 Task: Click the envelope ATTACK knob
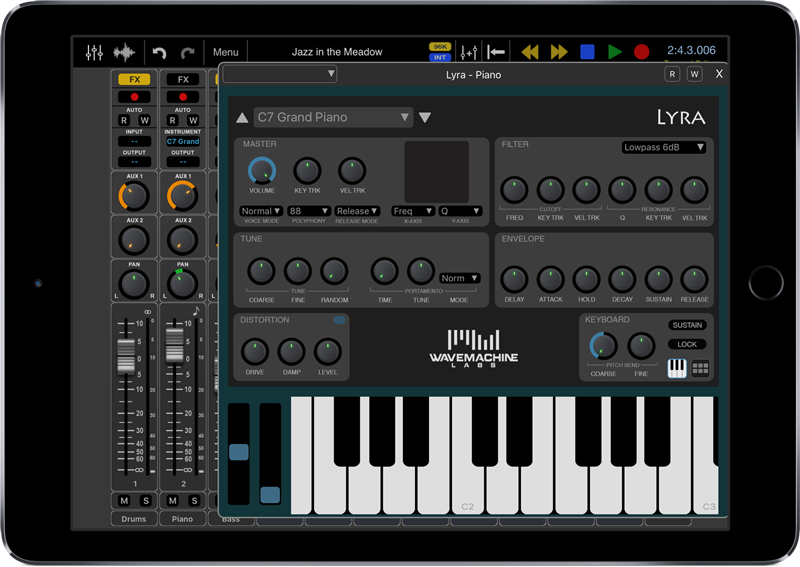pyautogui.click(x=550, y=280)
